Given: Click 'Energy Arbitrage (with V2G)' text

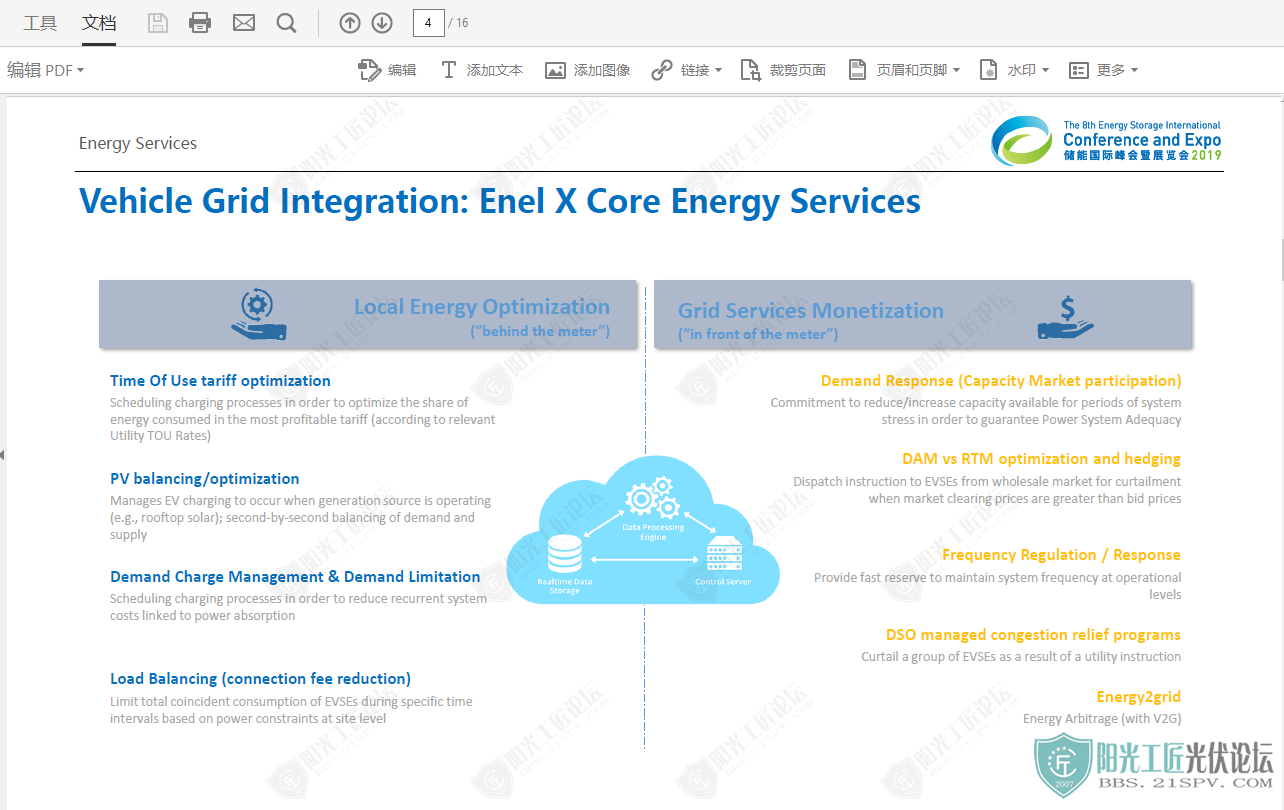Looking at the screenshot, I should pos(1102,718).
